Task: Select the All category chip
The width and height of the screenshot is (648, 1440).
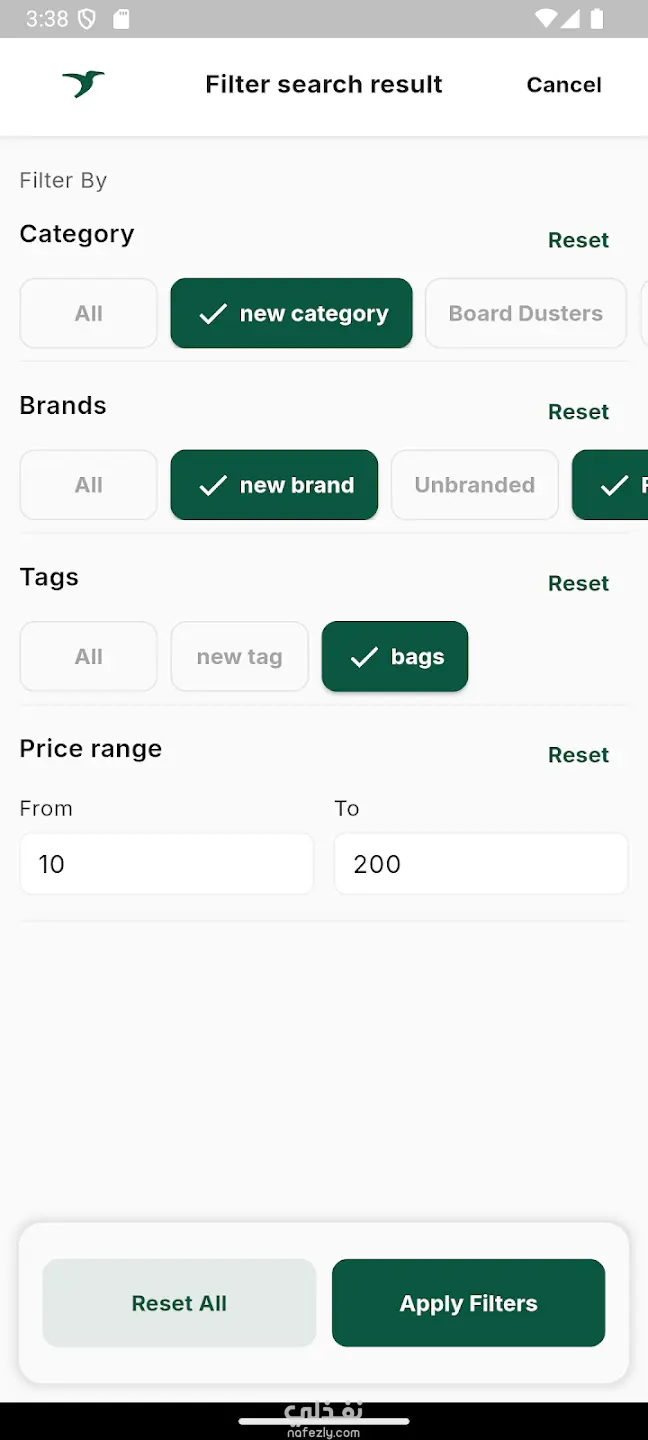Action: (x=89, y=314)
